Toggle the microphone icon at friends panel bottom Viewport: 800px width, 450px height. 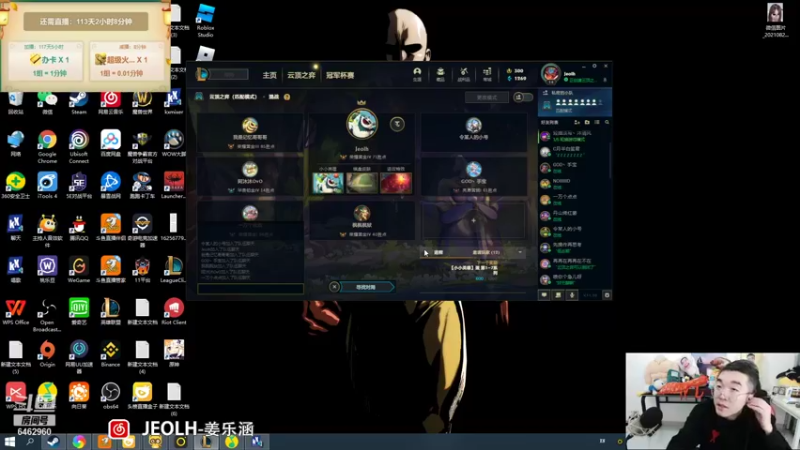(572, 295)
